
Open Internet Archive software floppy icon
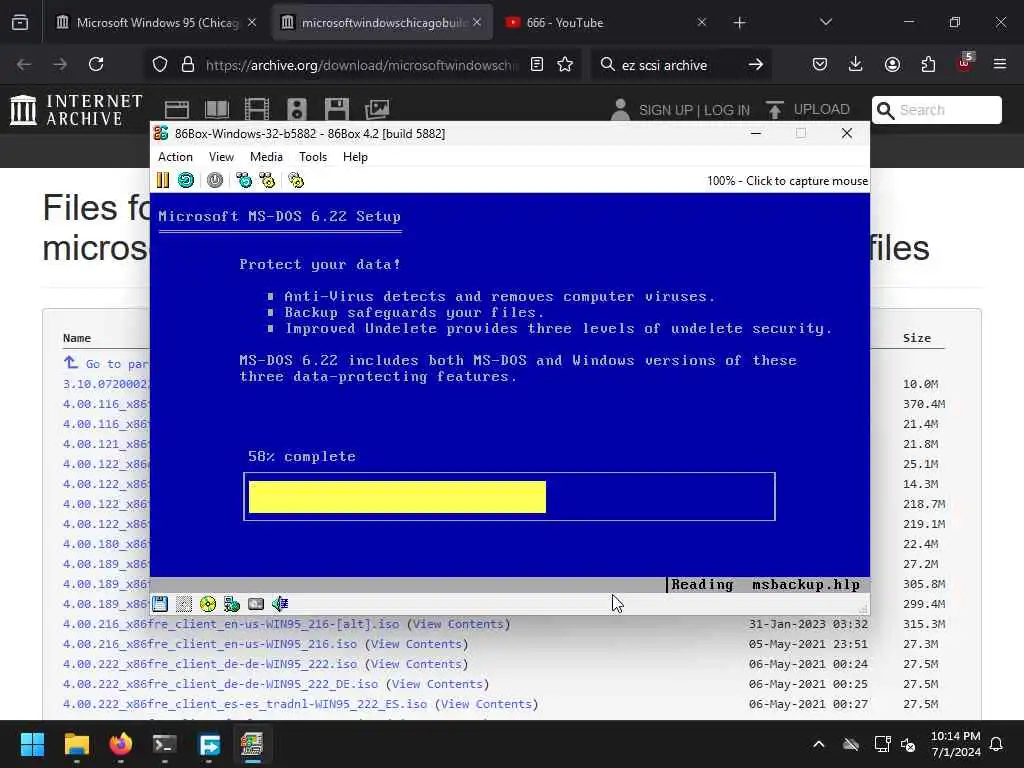pos(337,110)
